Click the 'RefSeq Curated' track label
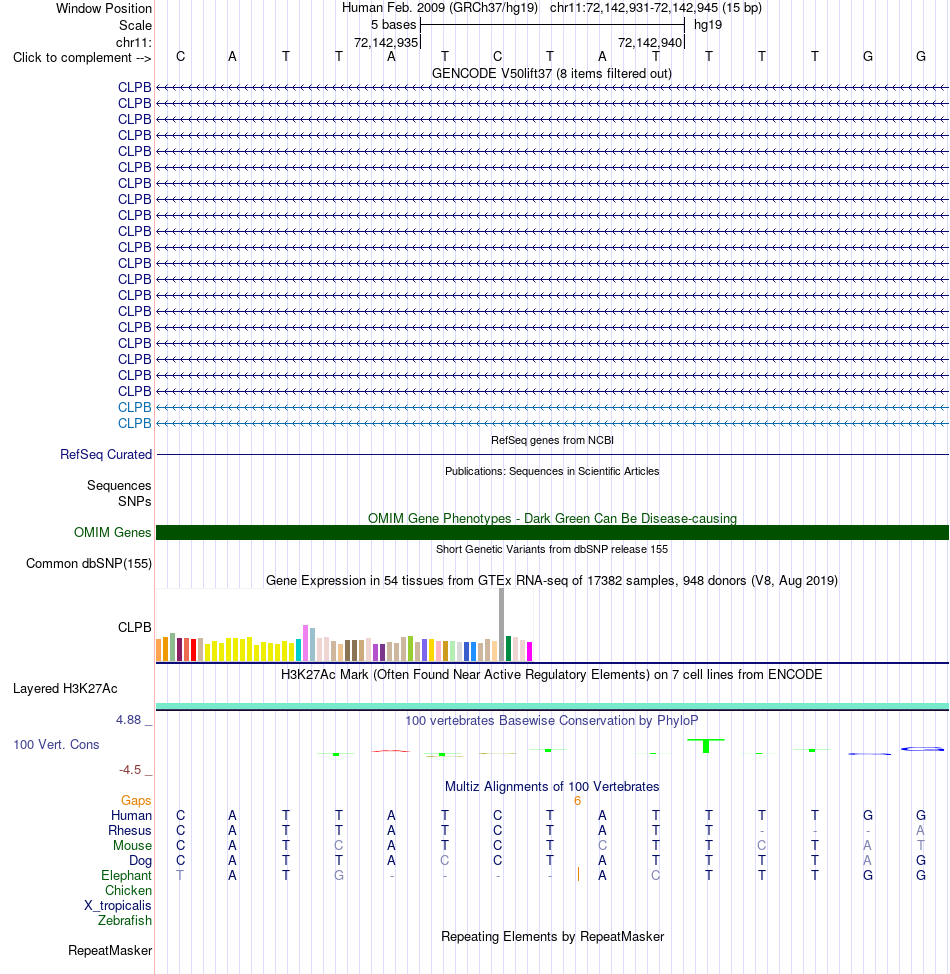Image resolution: width=950 pixels, height=974 pixels. 106,455
